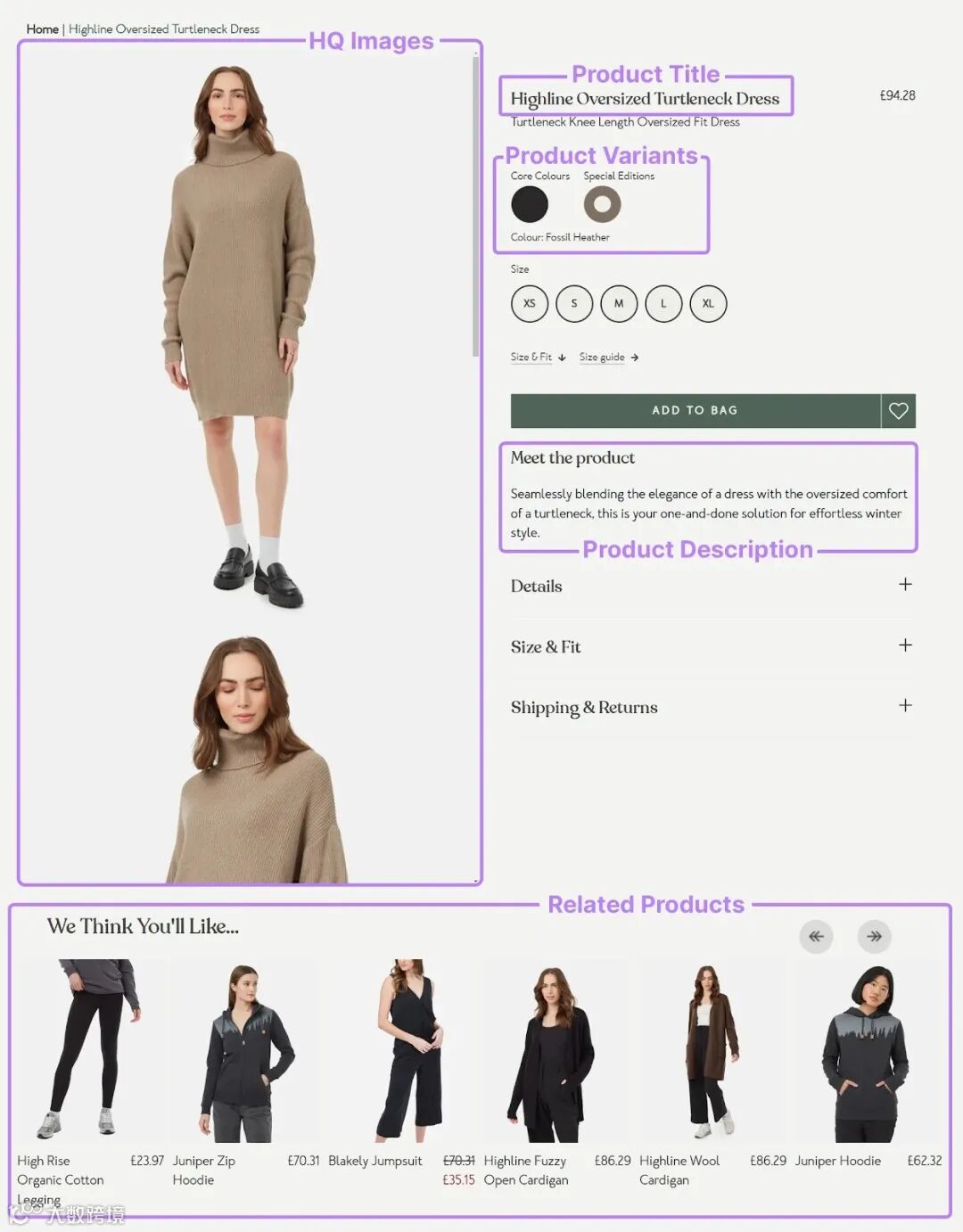
Task: Choose the black core colour swatch
Action: point(530,204)
